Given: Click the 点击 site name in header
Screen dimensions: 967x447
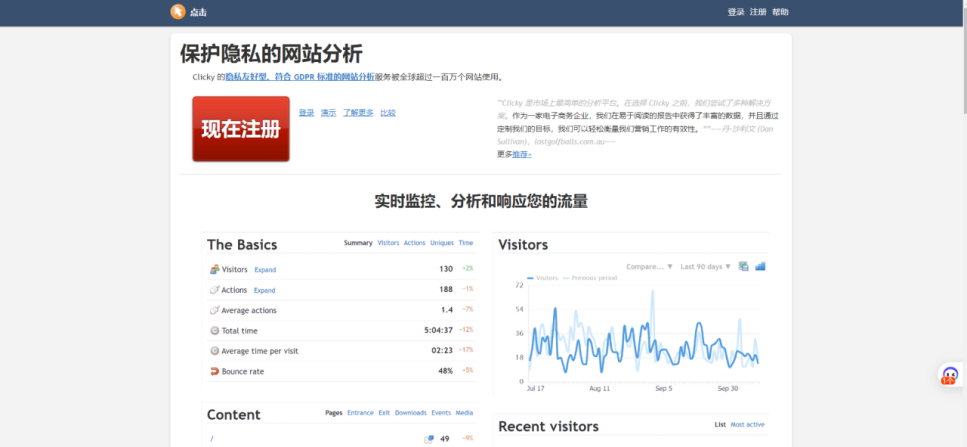Looking at the screenshot, I should 199,12.
